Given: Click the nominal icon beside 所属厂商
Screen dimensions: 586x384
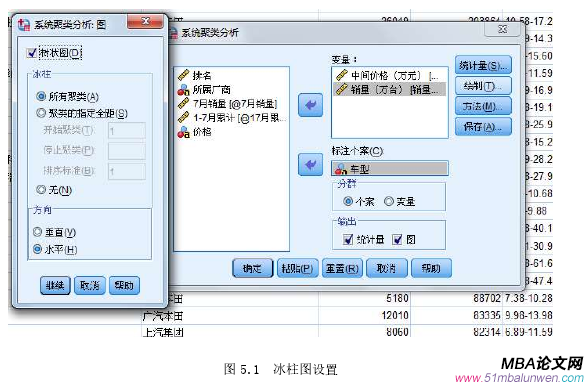Looking at the screenshot, I should click(183, 90).
